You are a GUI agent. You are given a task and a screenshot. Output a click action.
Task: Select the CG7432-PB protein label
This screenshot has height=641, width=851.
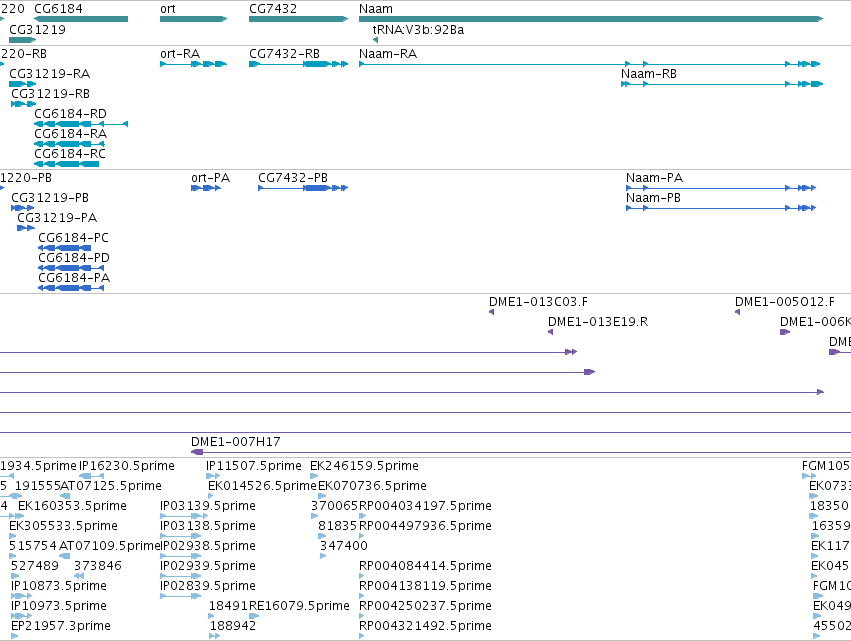[x=293, y=178]
